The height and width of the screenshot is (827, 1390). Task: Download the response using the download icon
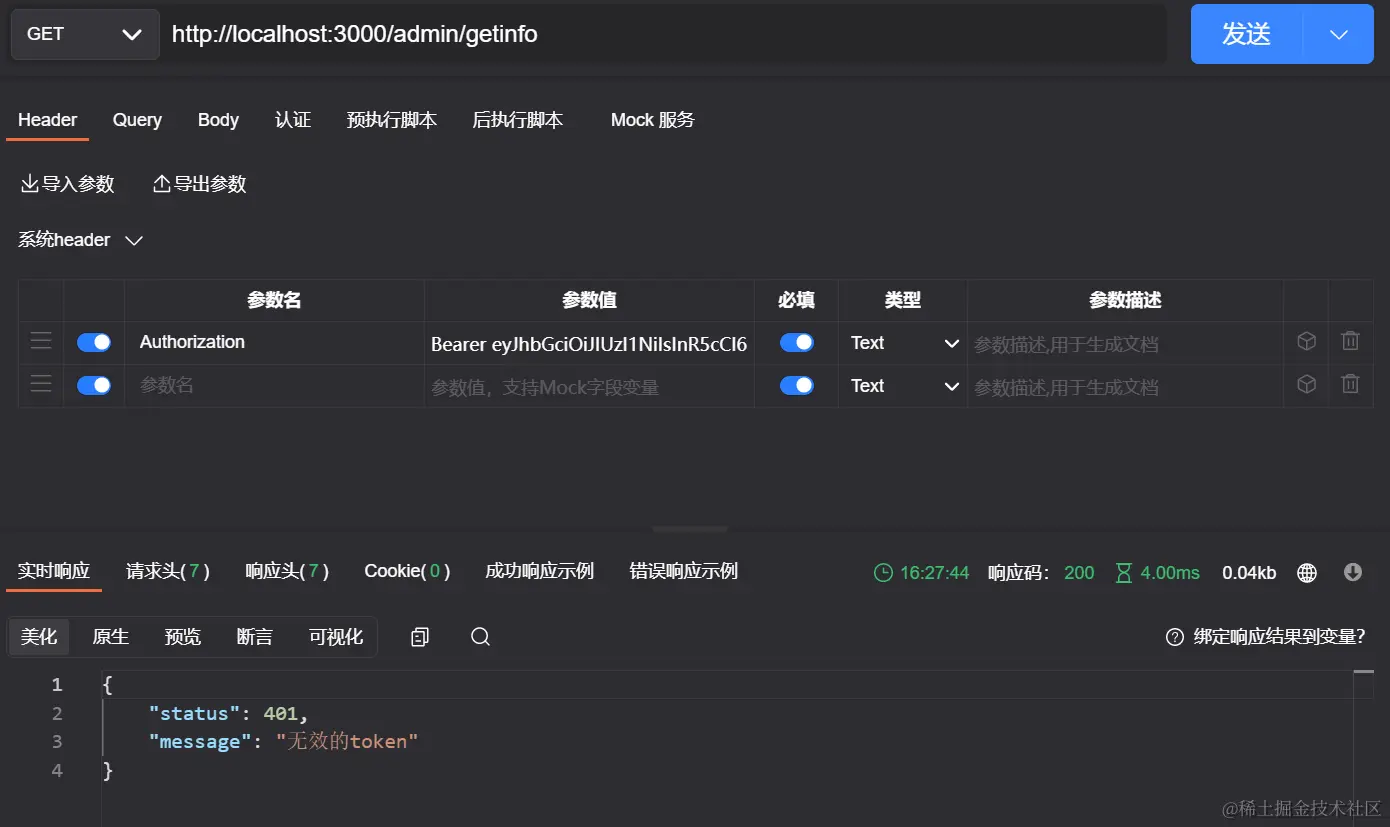[1351, 572]
